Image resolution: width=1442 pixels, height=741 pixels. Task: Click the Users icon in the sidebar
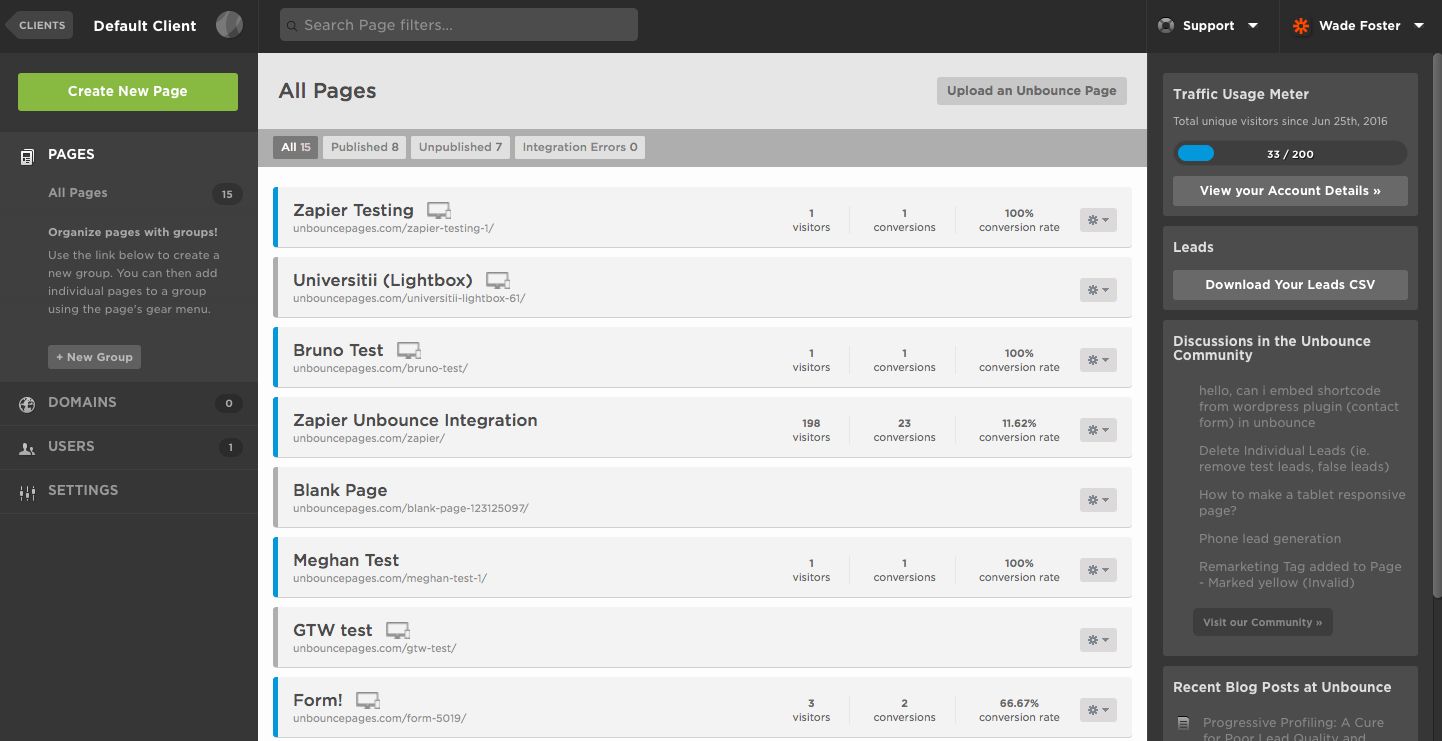pos(28,448)
